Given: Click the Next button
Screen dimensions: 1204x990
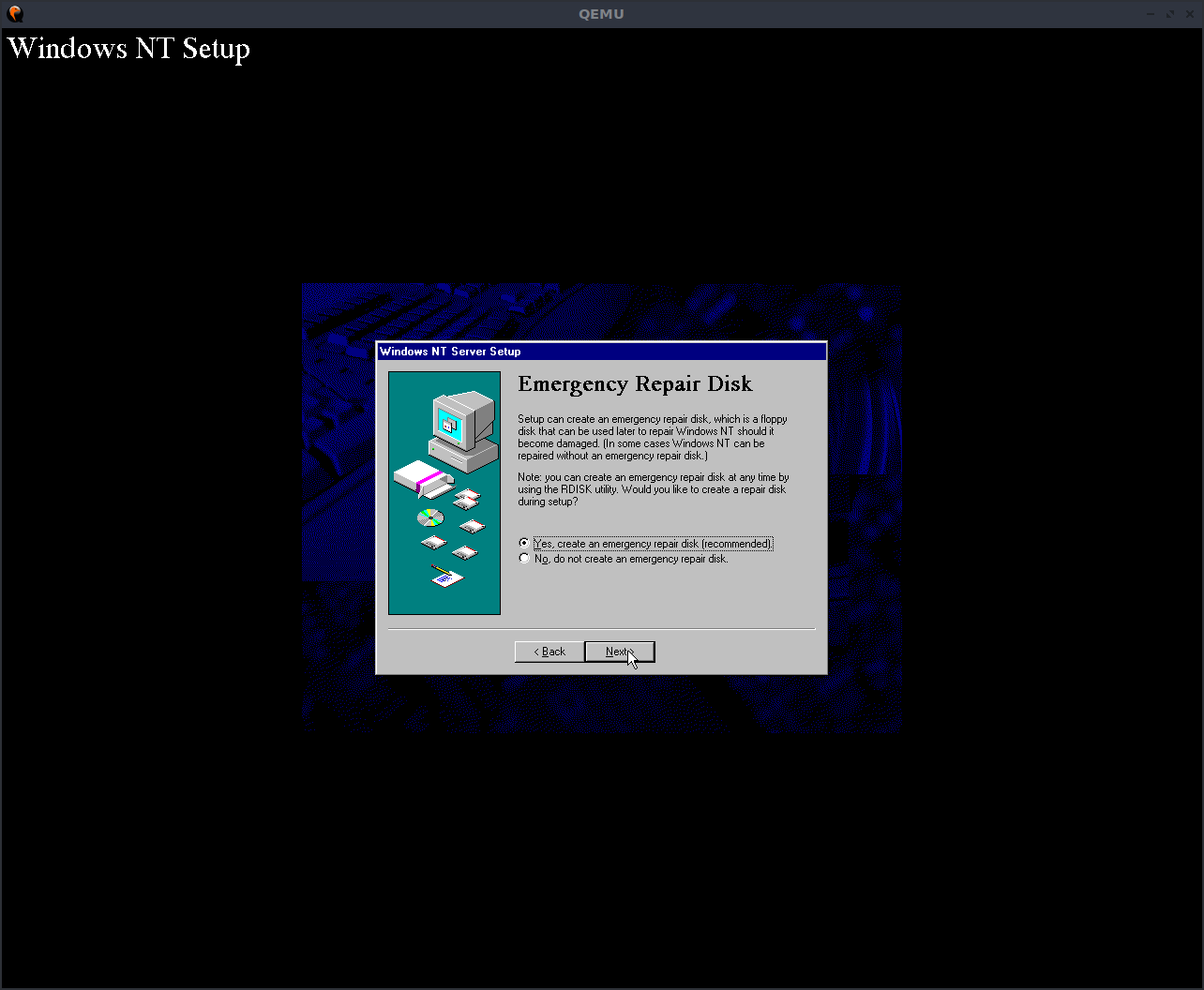Looking at the screenshot, I should [x=619, y=652].
